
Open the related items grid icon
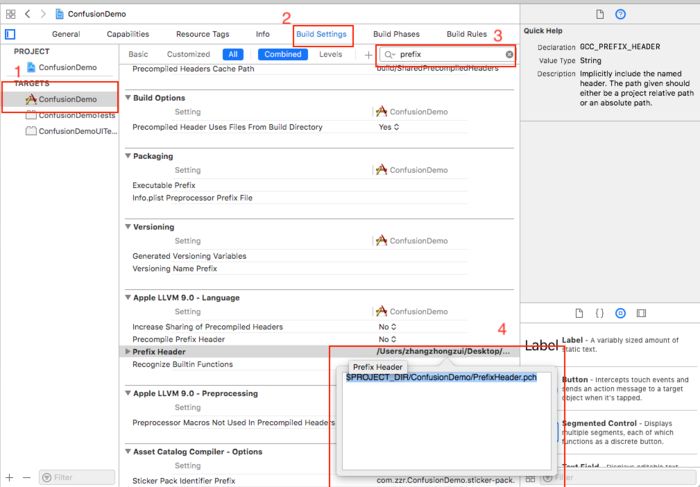click(x=11, y=14)
